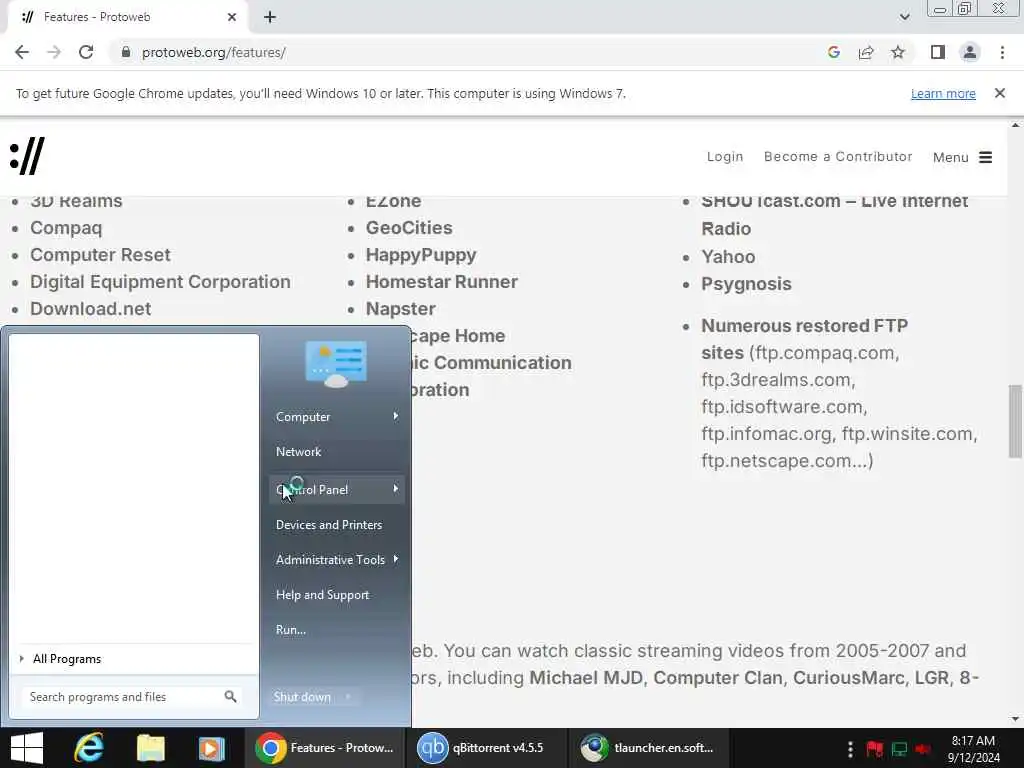Click the 'Yahoo' list item
Viewport: 1024px width, 768px height.
(728, 257)
